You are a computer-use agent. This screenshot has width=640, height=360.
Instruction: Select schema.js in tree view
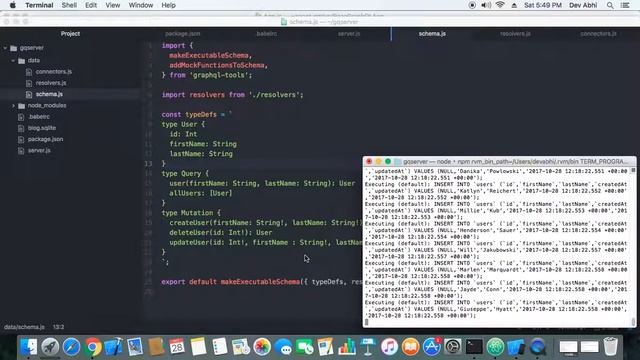coord(49,94)
